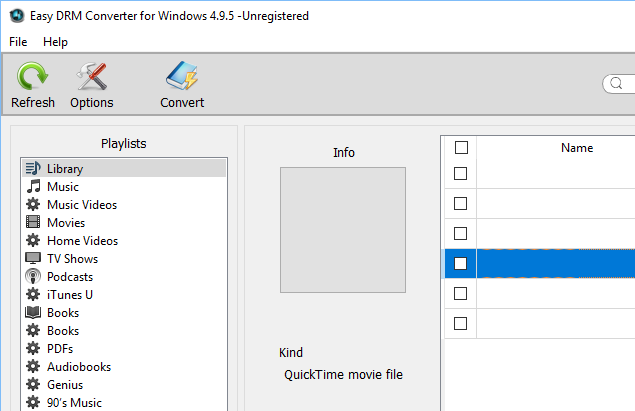The image size is (635, 411).
Task: Select the Music playlist label
Action: point(63,187)
